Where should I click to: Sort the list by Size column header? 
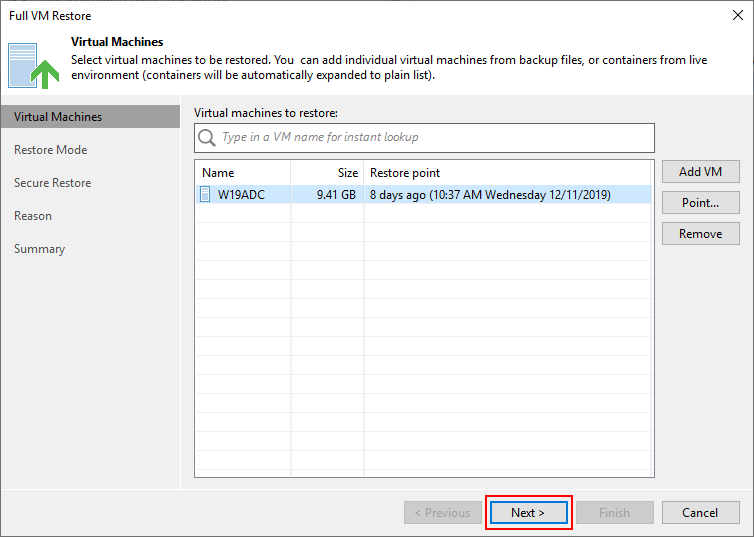click(x=327, y=173)
